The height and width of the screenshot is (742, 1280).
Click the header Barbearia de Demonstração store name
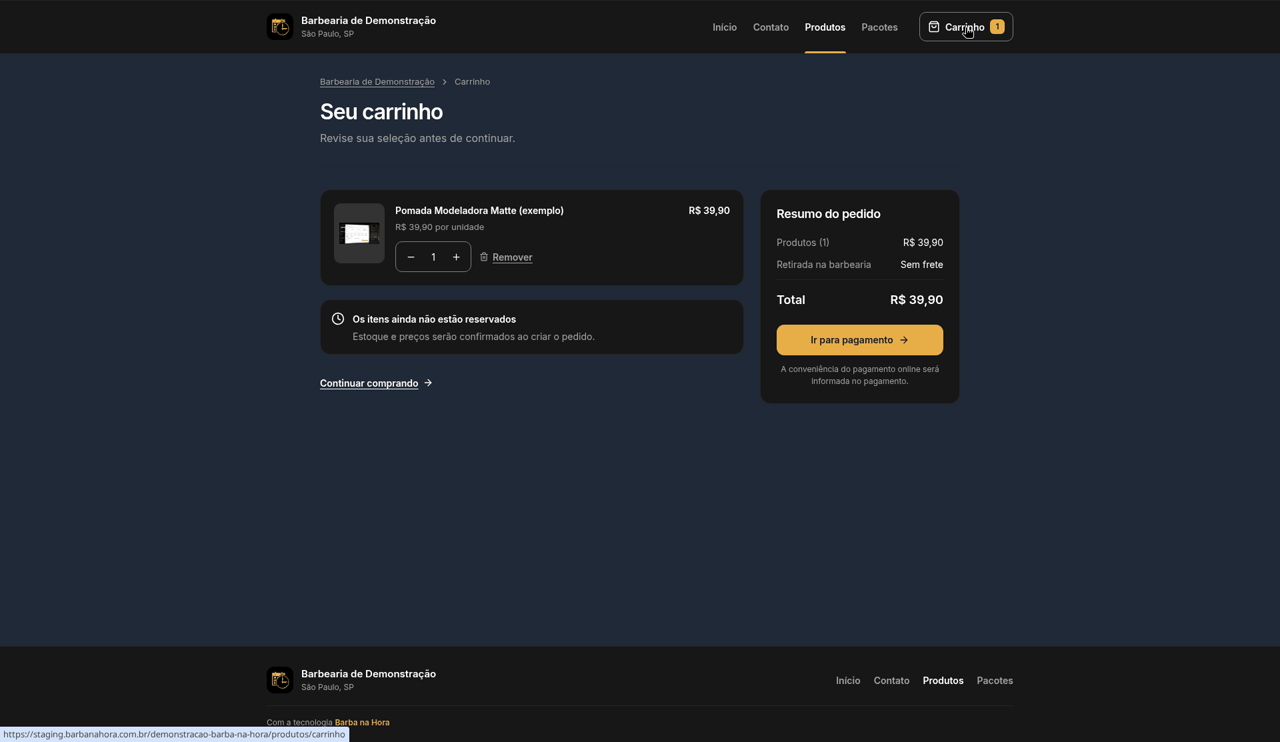(x=368, y=20)
